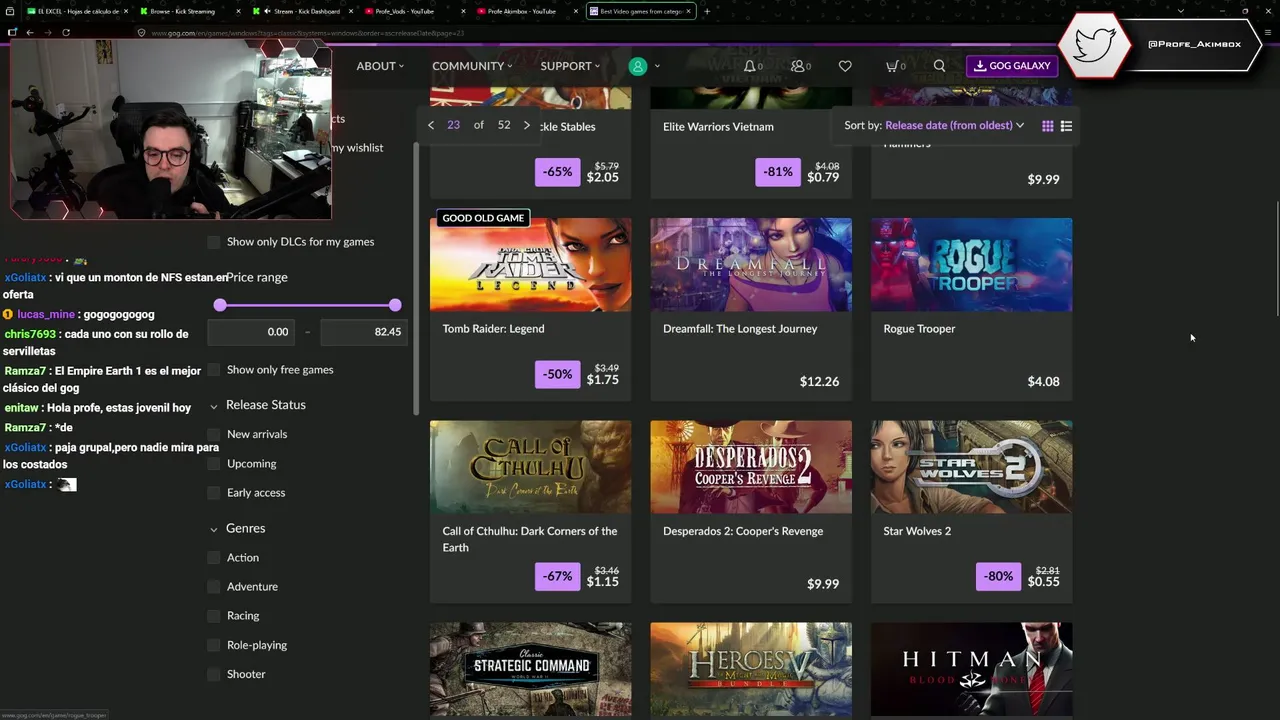Screen dimensions: 1280x720
Task: Grab the maximum price slider handle
Action: (x=395, y=305)
